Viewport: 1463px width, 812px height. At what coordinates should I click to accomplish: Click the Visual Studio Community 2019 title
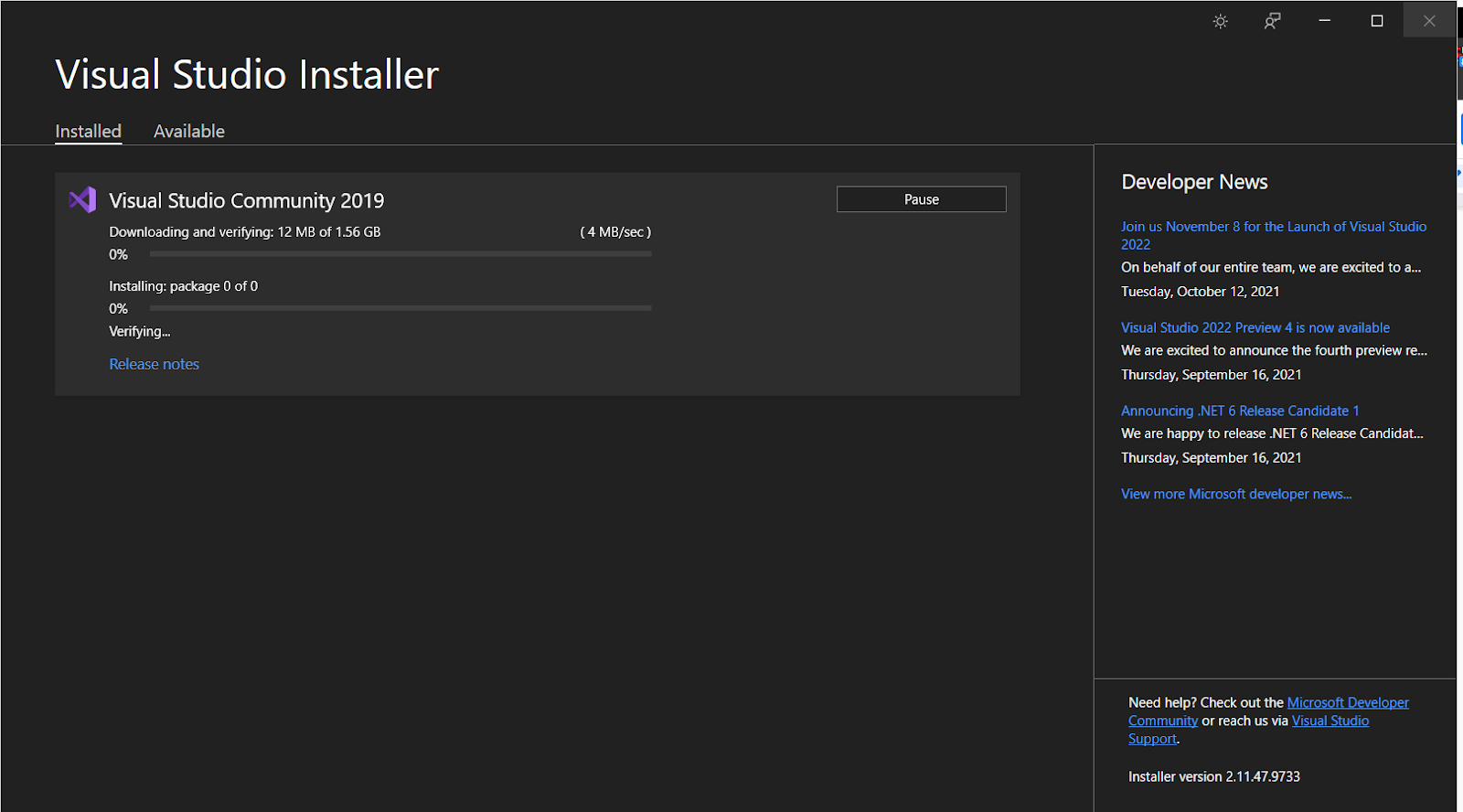(x=247, y=200)
